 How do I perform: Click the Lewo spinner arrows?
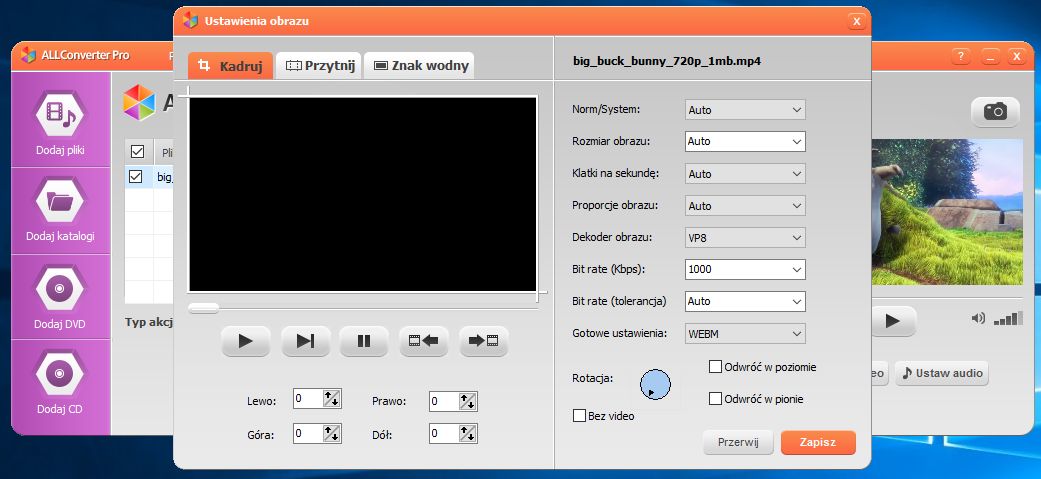[x=332, y=399]
